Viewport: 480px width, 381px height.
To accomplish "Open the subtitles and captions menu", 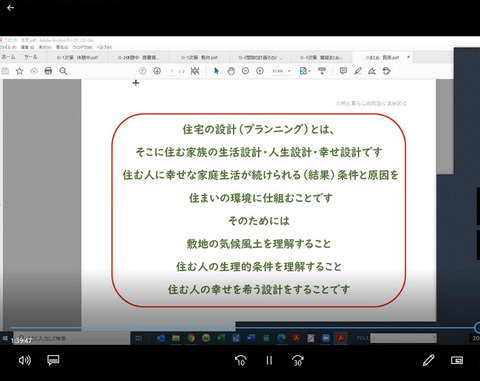I will coord(53,360).
